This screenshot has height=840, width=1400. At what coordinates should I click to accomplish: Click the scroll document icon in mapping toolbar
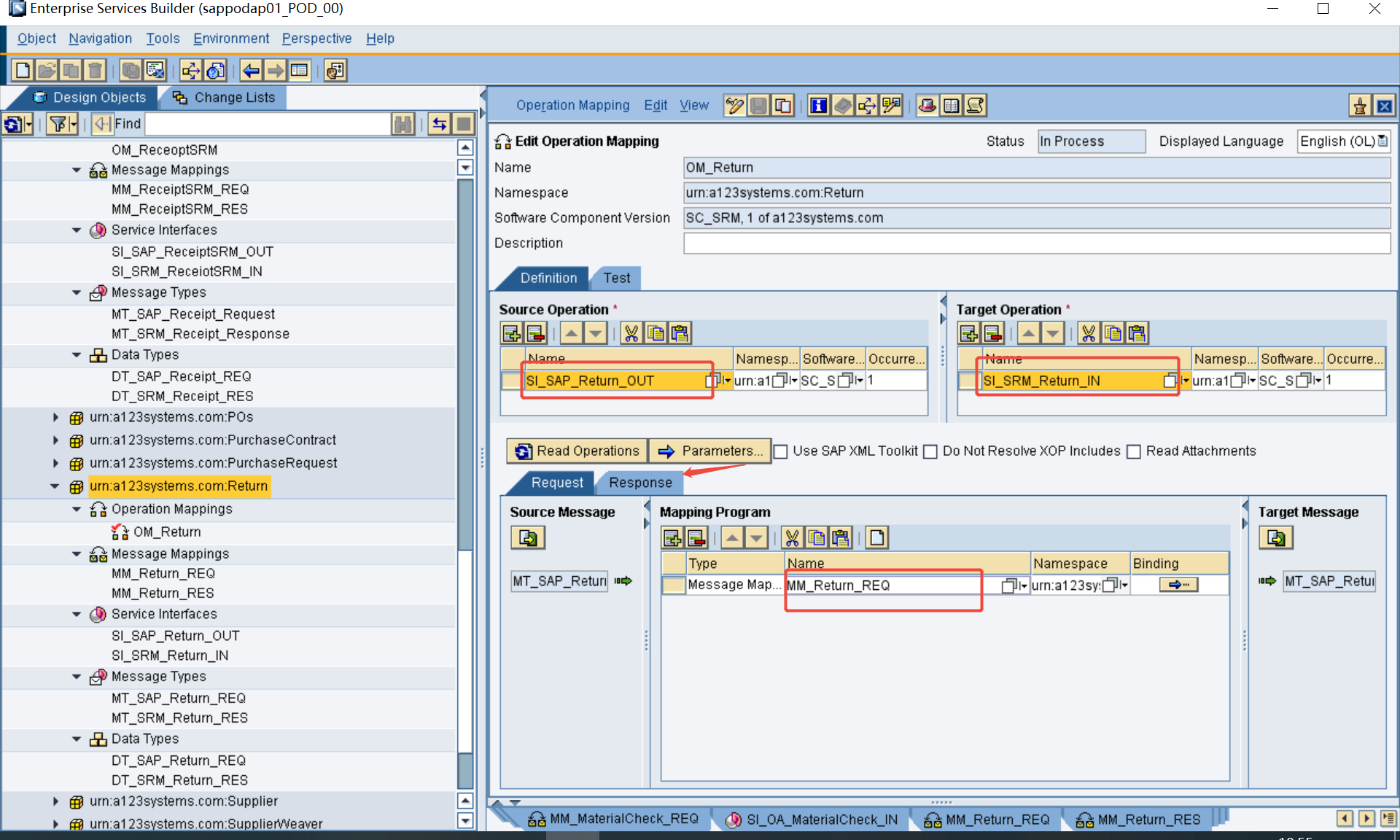pos(975,106)
